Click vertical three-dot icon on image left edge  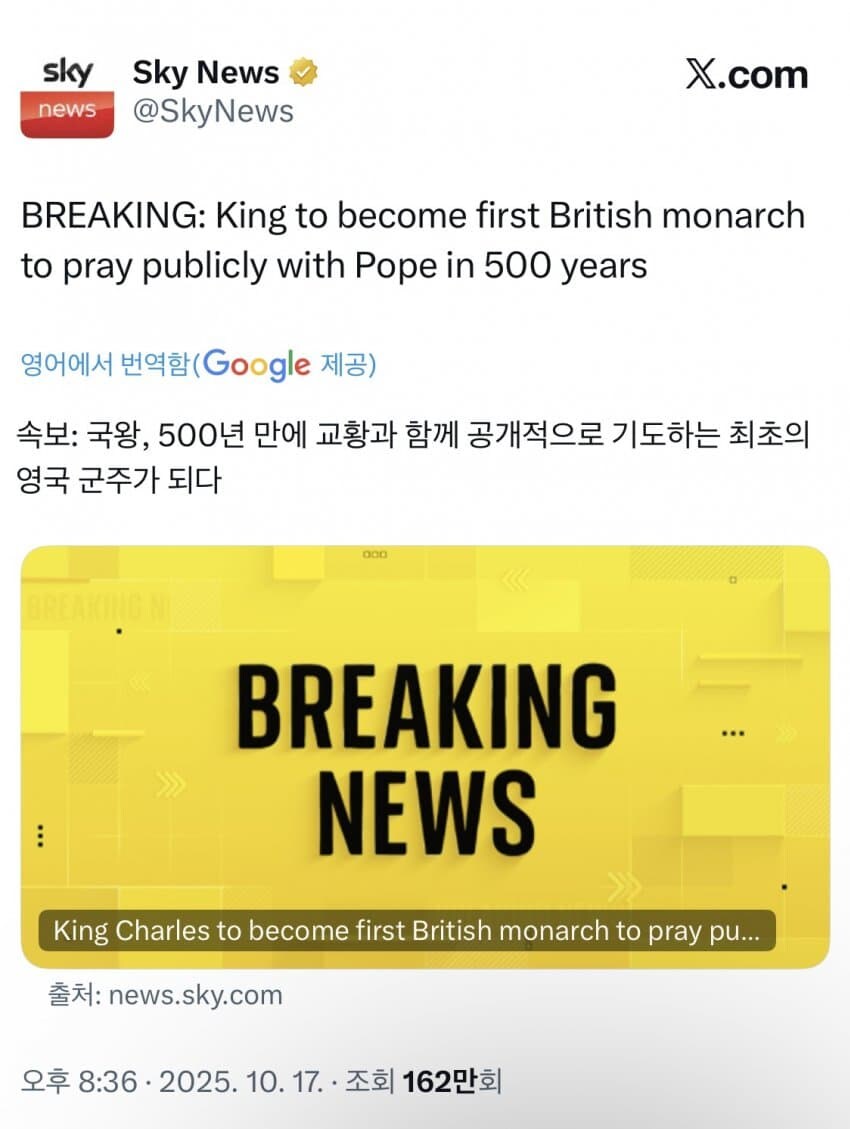click(x=40, y=835)
